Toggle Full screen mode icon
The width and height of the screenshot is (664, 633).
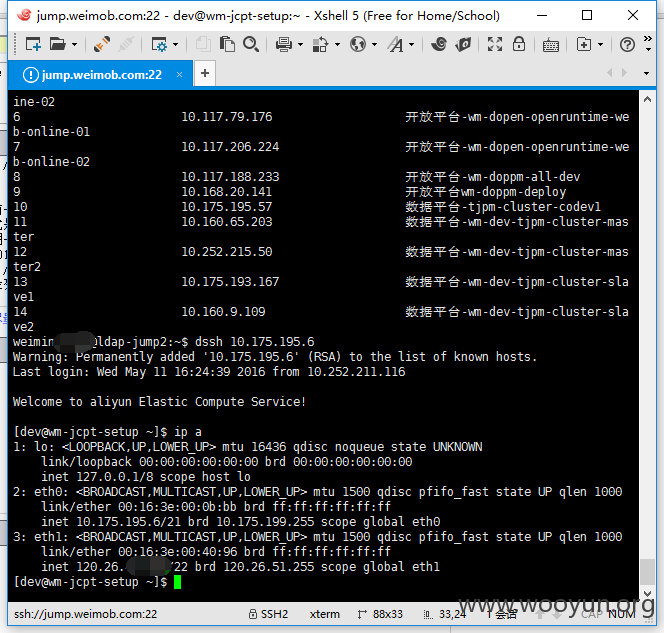tap(495, 44)
